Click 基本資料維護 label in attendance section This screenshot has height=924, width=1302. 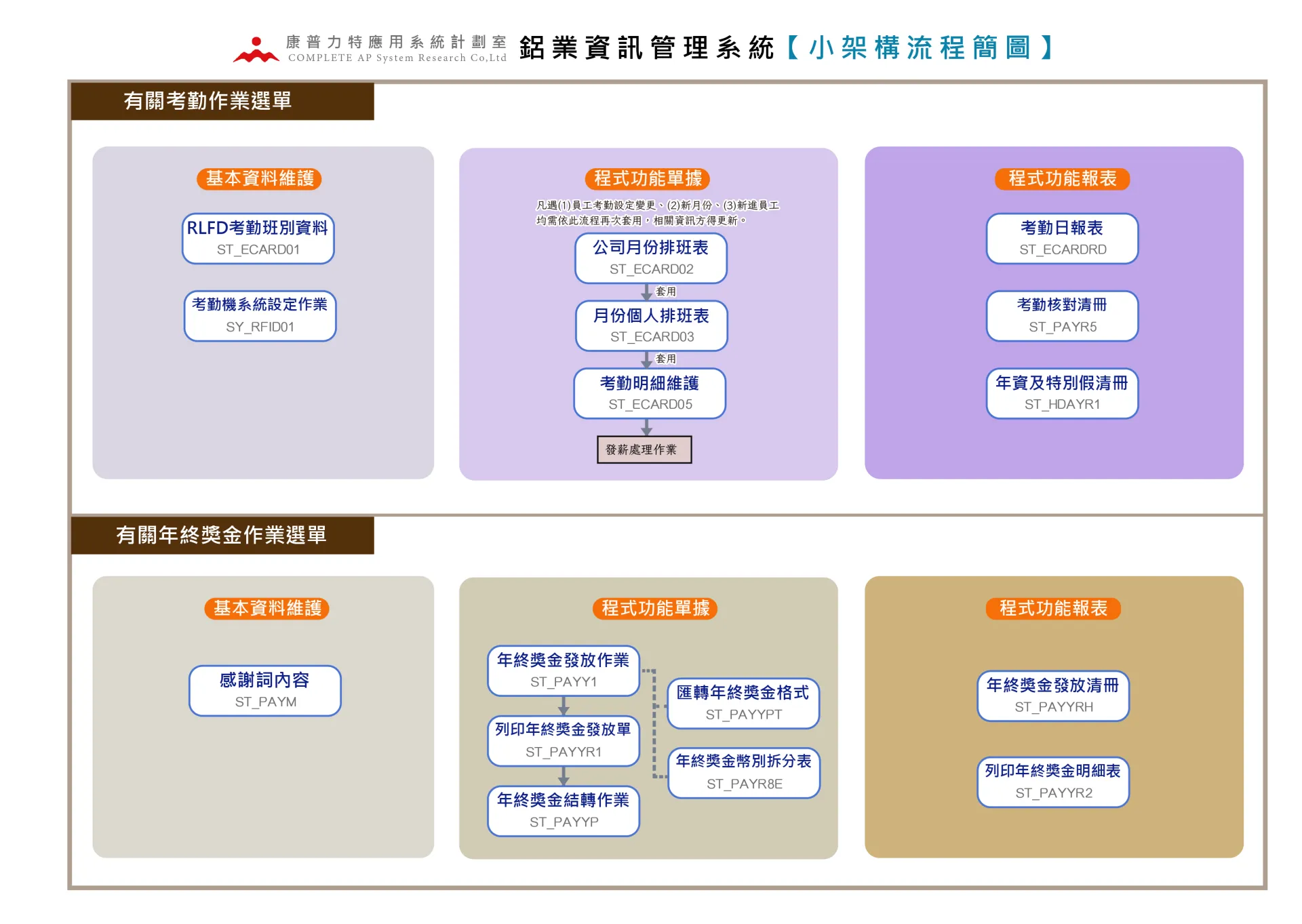[x=260, y=178]
